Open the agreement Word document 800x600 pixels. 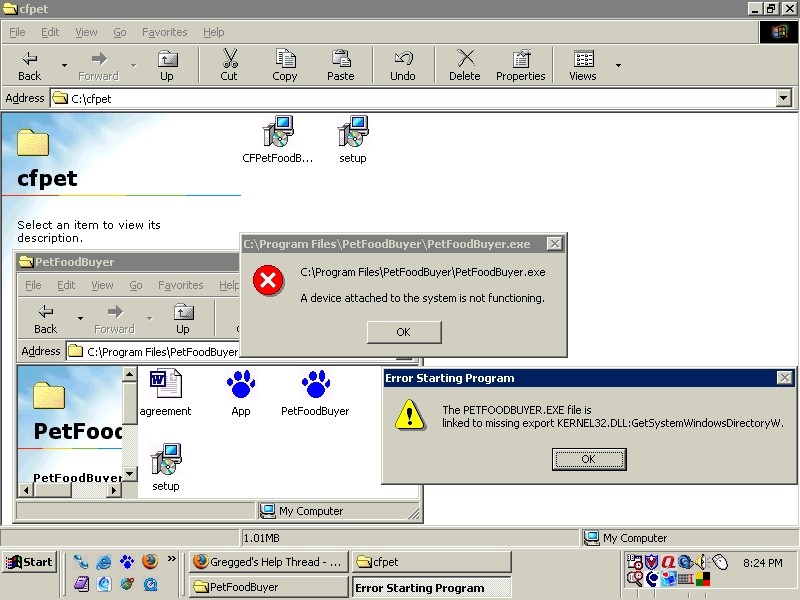click(165, 385)
